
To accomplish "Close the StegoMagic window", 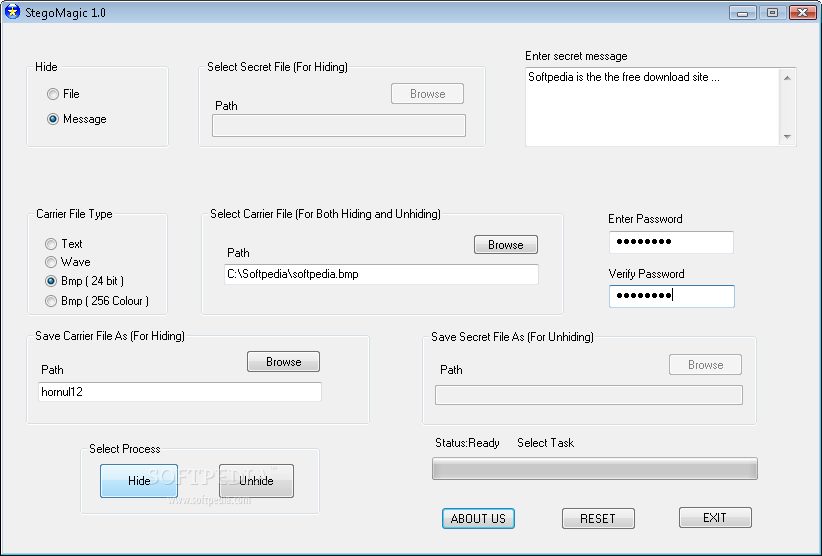I will tap(802, 13).
